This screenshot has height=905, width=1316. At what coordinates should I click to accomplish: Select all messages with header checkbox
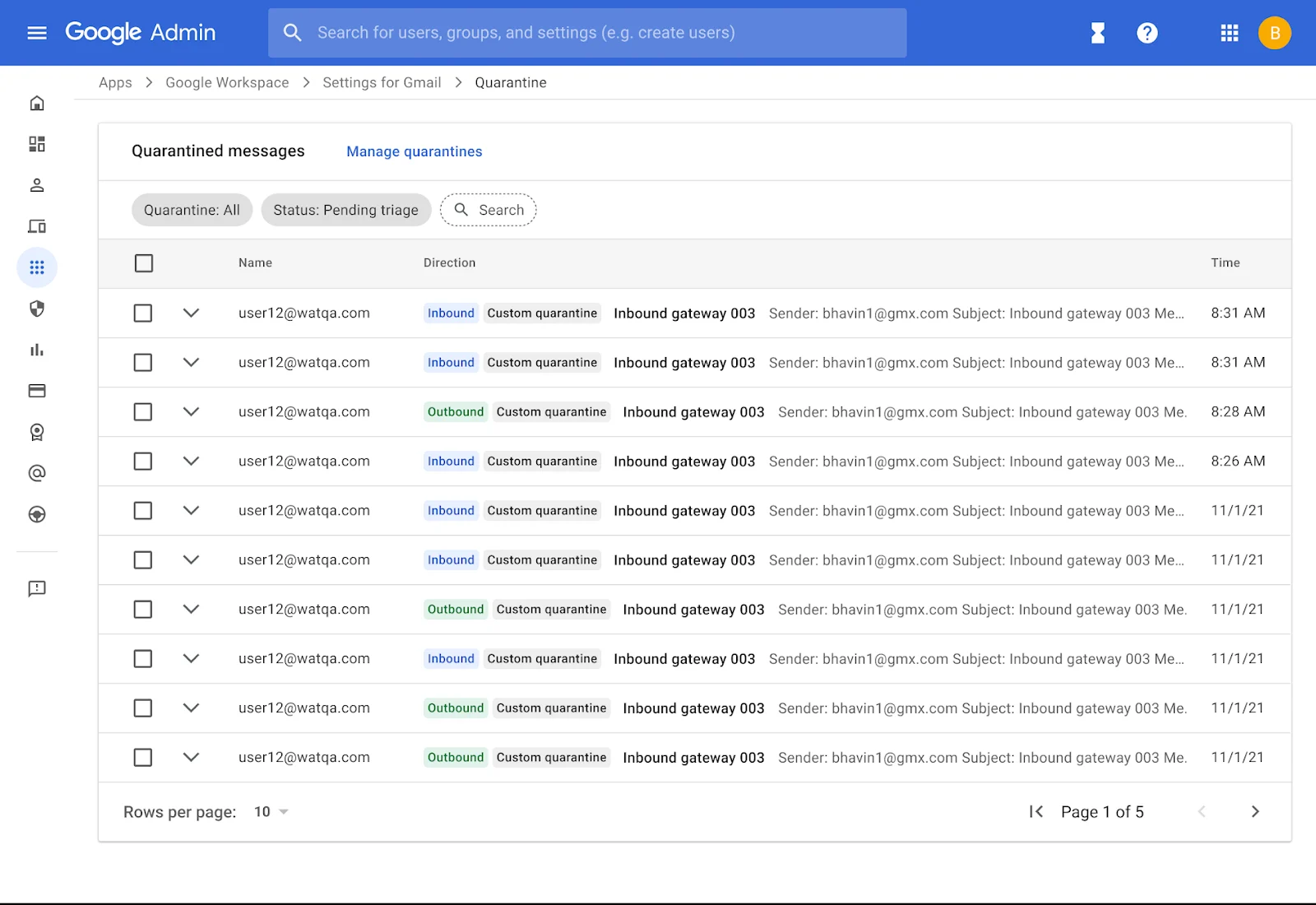[144, 263]
